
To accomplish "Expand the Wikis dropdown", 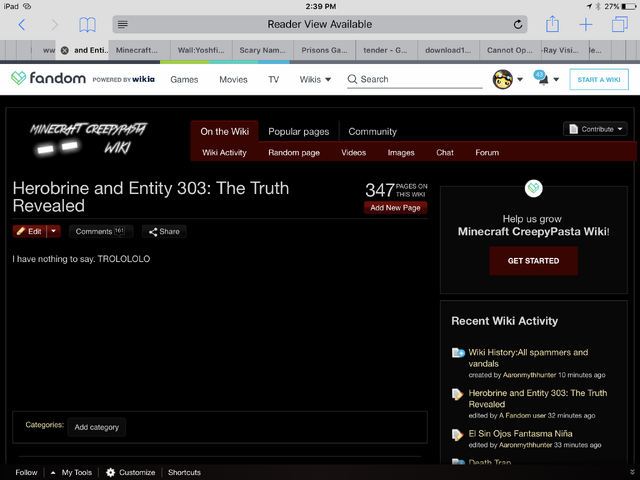I will pos(315,80).
